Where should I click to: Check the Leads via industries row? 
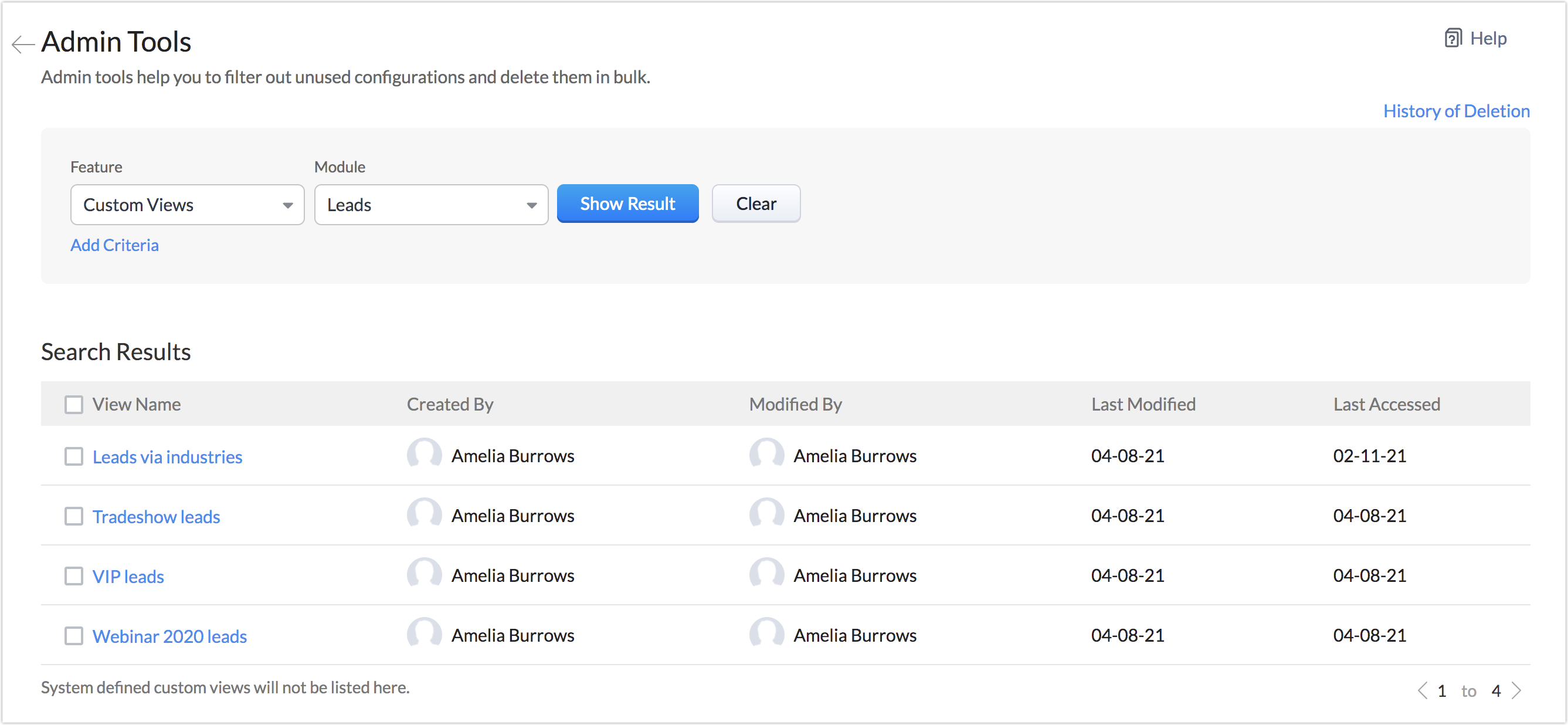[x=74, y=456]
